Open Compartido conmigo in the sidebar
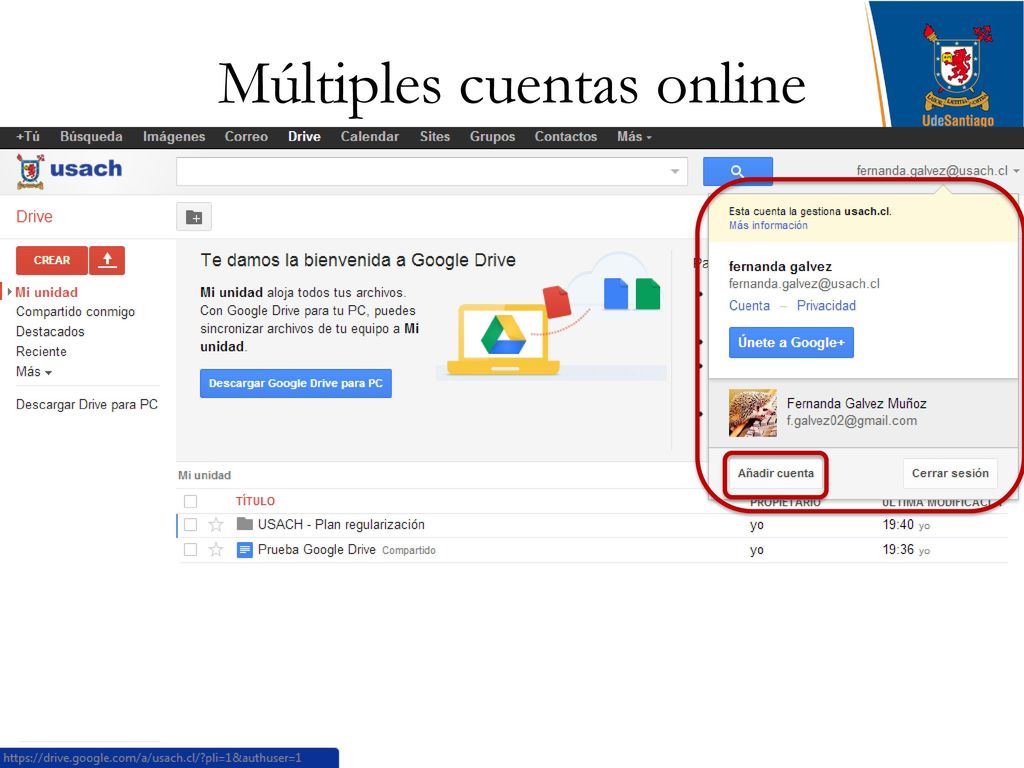The height and width of the screenshot is (768, 1024). click(75, 312)
